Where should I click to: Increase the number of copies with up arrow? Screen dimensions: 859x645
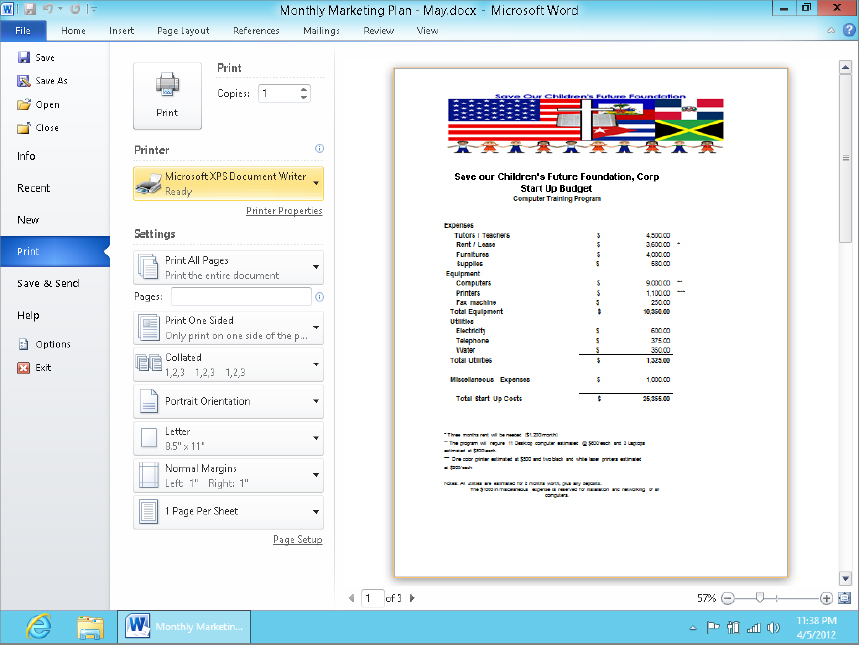click(x=304, y=89)
